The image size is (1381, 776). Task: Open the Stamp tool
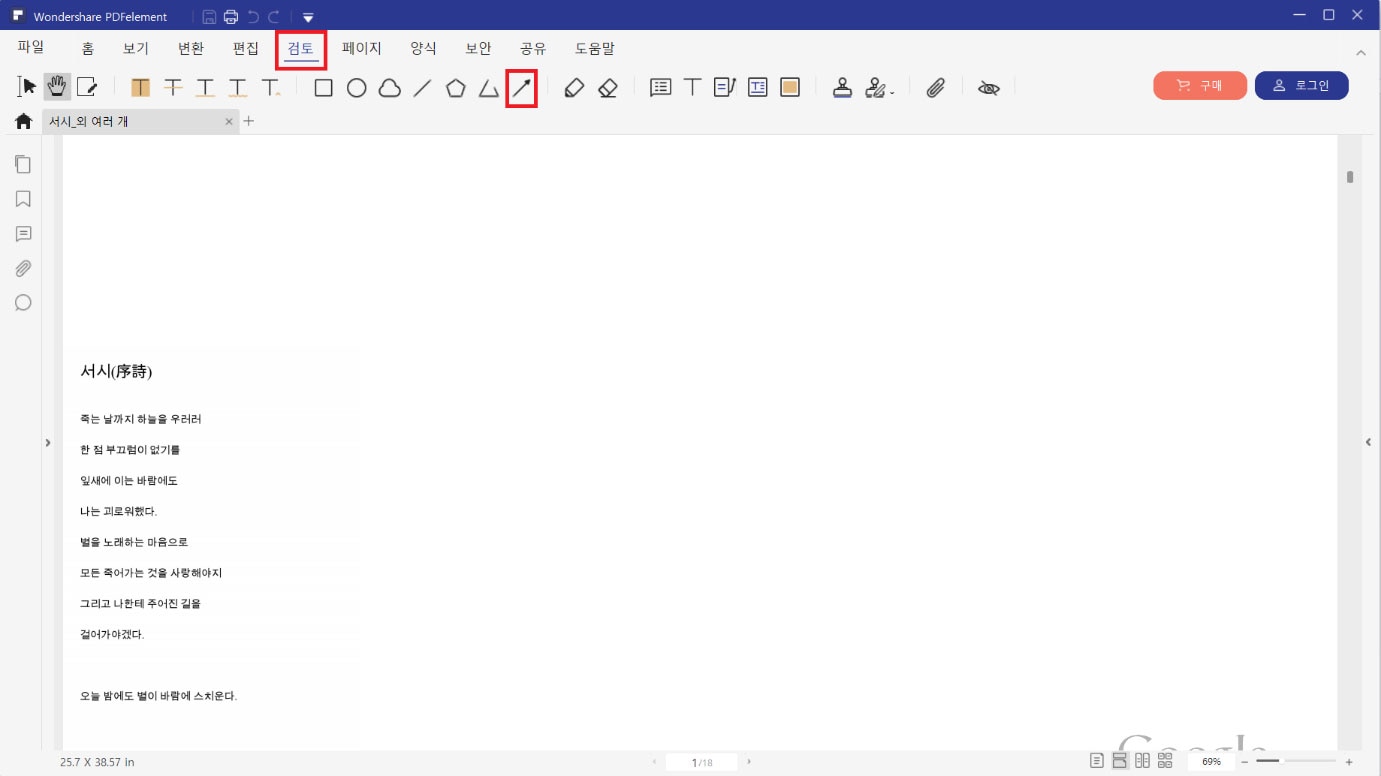point(842,88)
